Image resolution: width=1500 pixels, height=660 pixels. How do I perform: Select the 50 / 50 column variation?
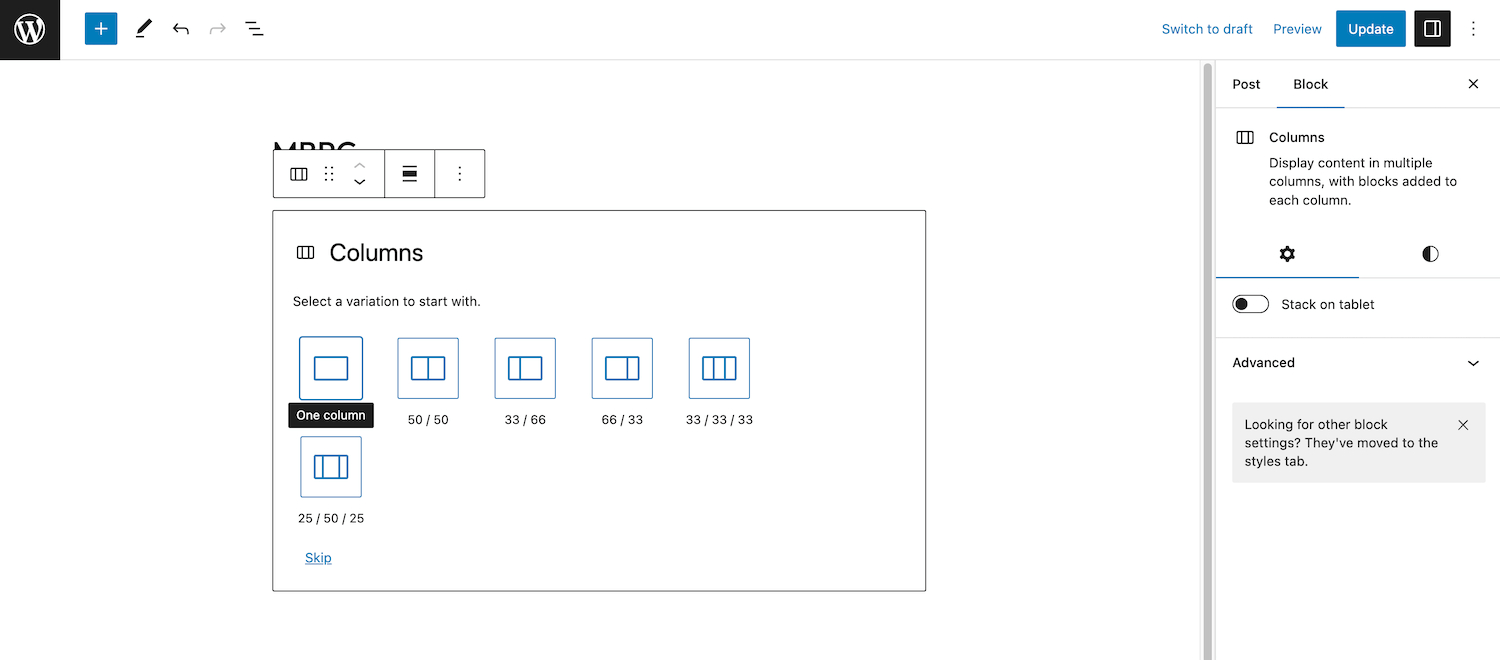coord(427,367)
